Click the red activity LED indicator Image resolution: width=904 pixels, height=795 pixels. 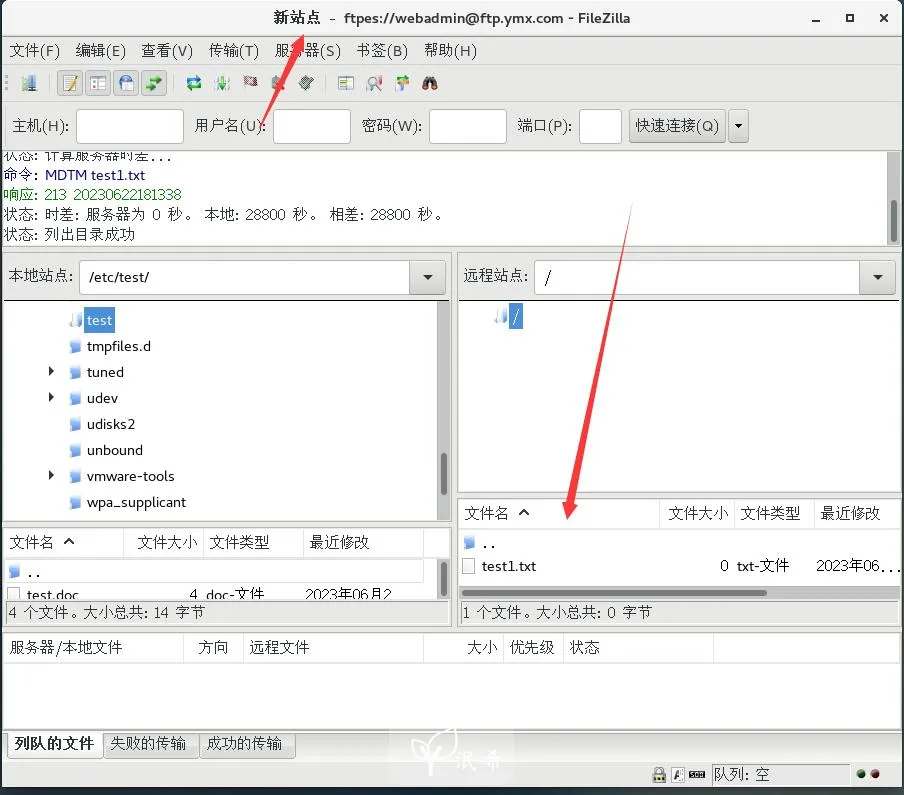pyautogui.click(x=875, y=774)
